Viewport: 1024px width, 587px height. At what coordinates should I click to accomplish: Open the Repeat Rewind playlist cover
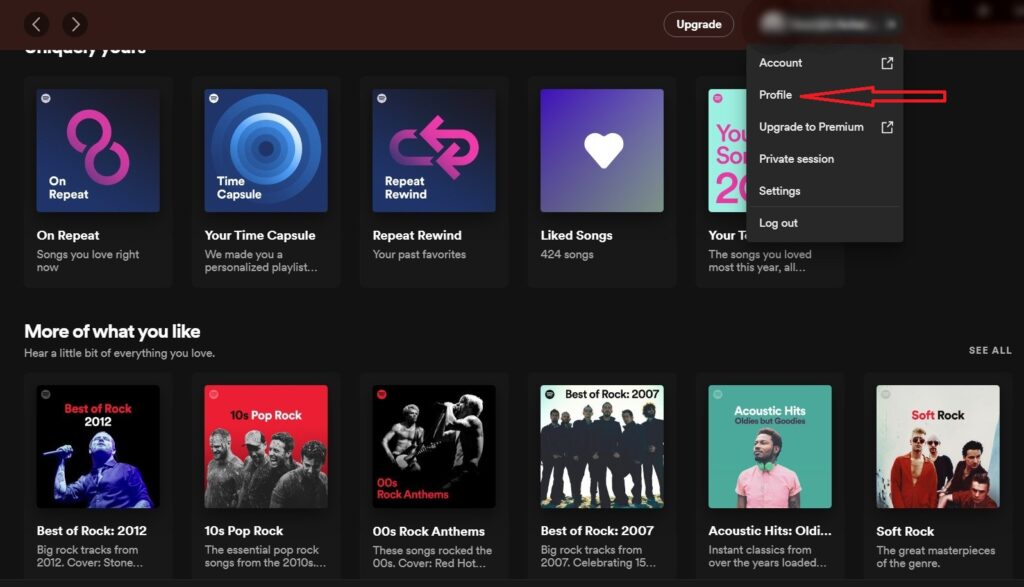[x=434, y=151]
